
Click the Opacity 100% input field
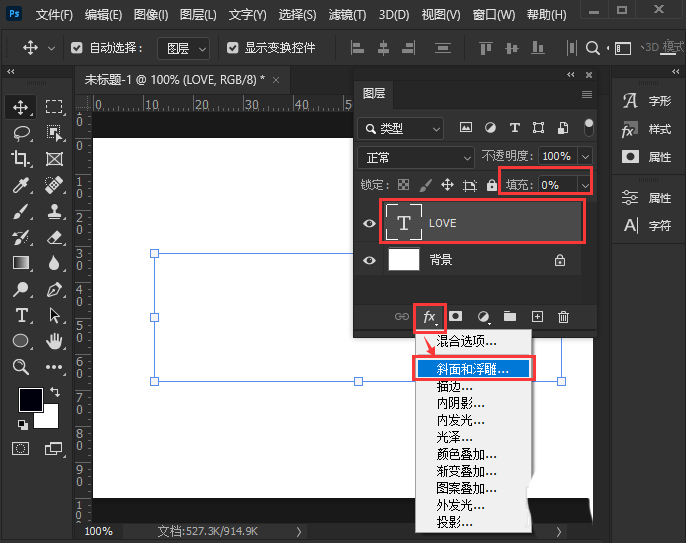(558, 156)
